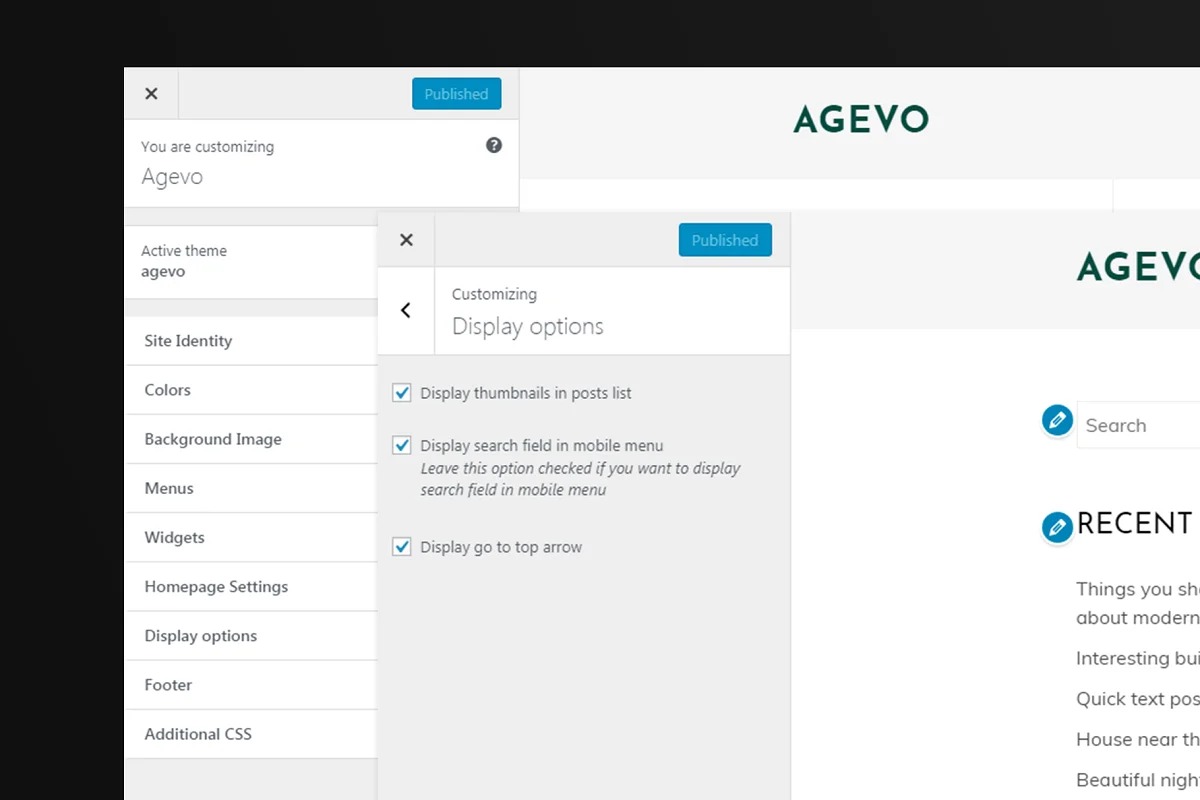Click the Published button in Display options panel
The height and width of the screenshot is (800, 1200).
(x=725, y=240)
